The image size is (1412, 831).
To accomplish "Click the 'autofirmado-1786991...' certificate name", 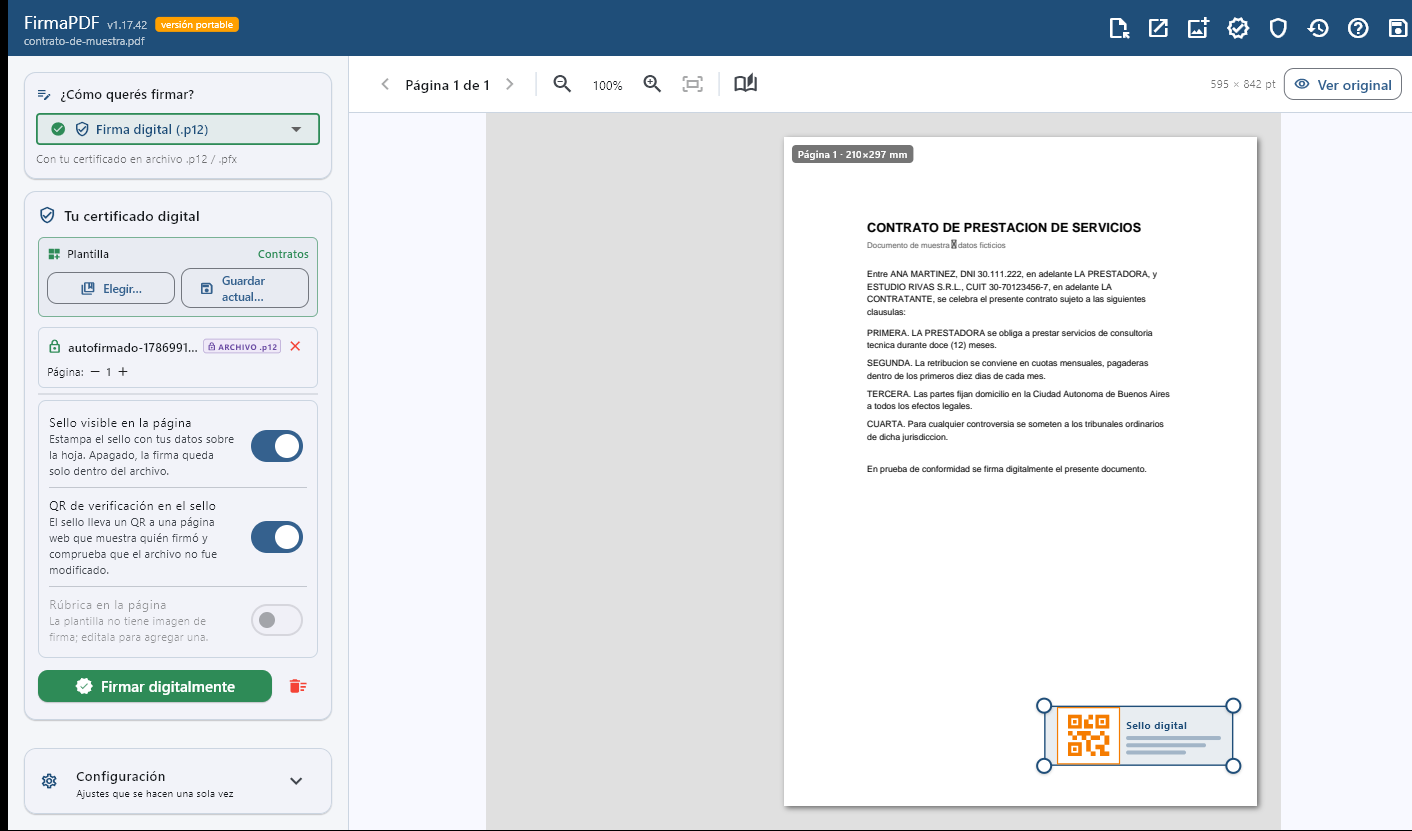I will 132,347.
